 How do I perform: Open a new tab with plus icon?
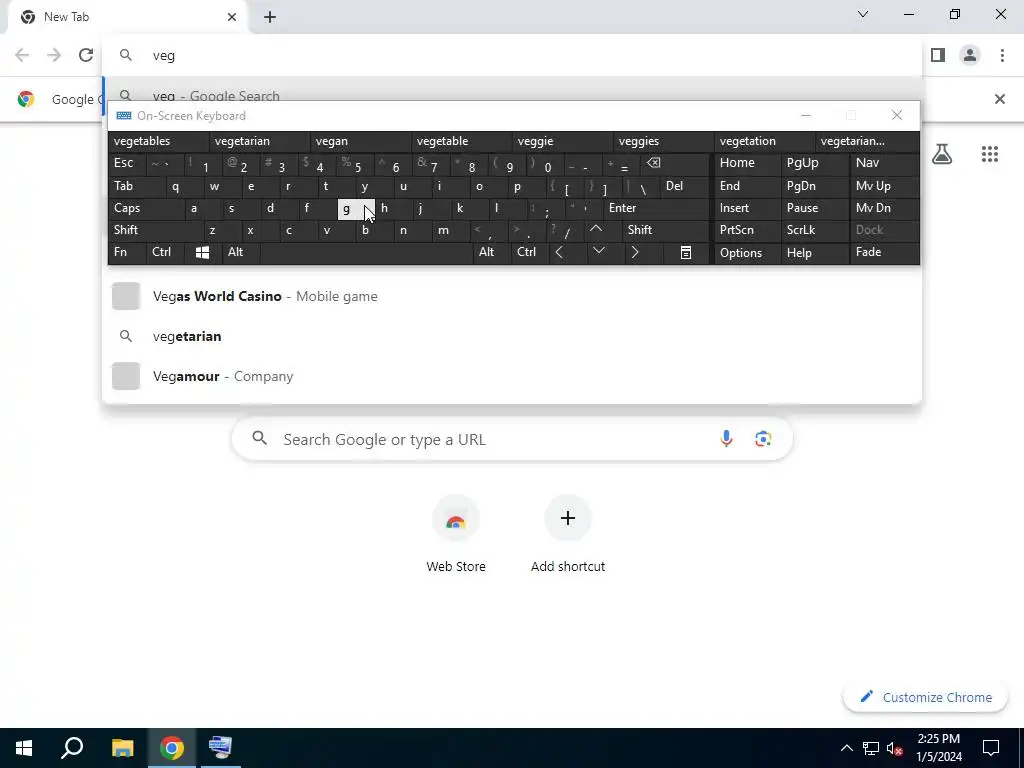coord(270,17)
